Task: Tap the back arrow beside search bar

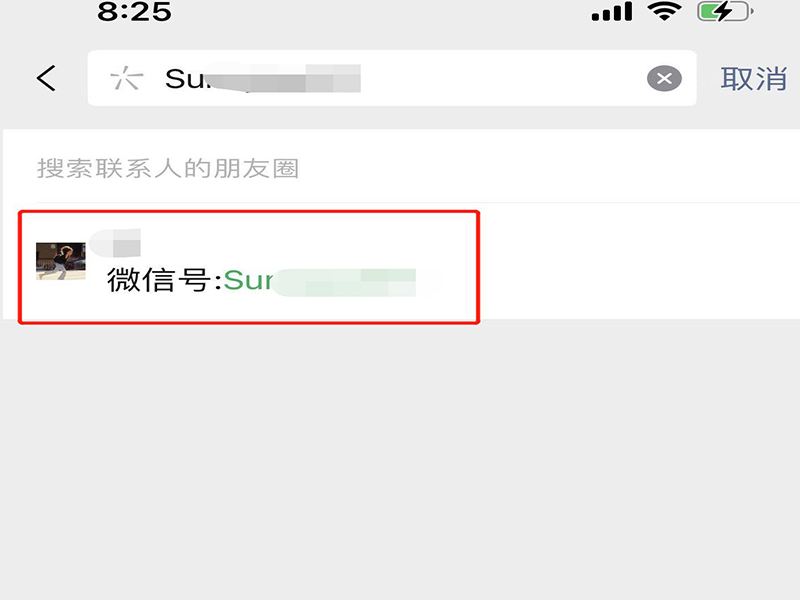Action: (46, 79)
